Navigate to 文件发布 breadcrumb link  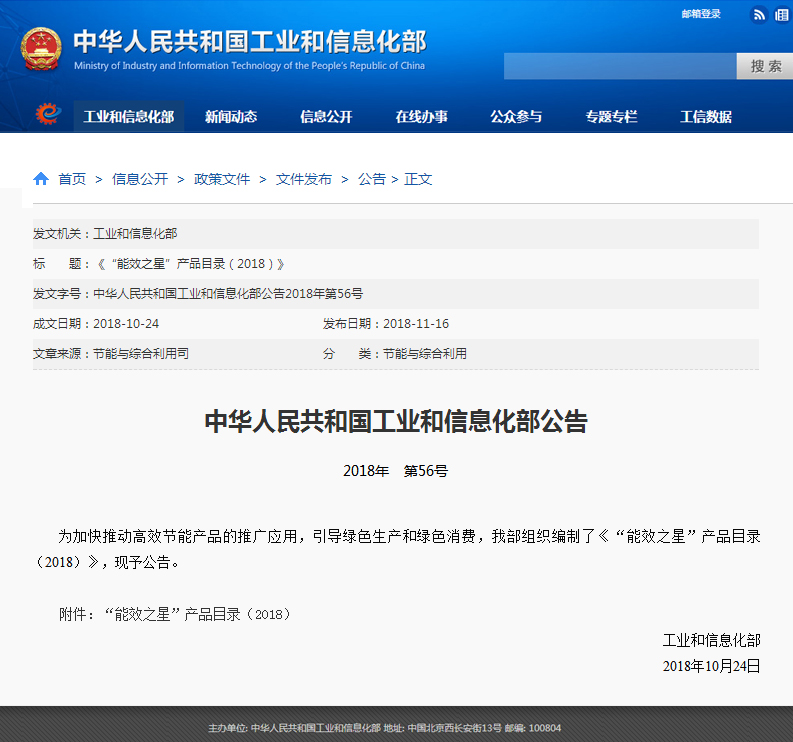[304, 179]
